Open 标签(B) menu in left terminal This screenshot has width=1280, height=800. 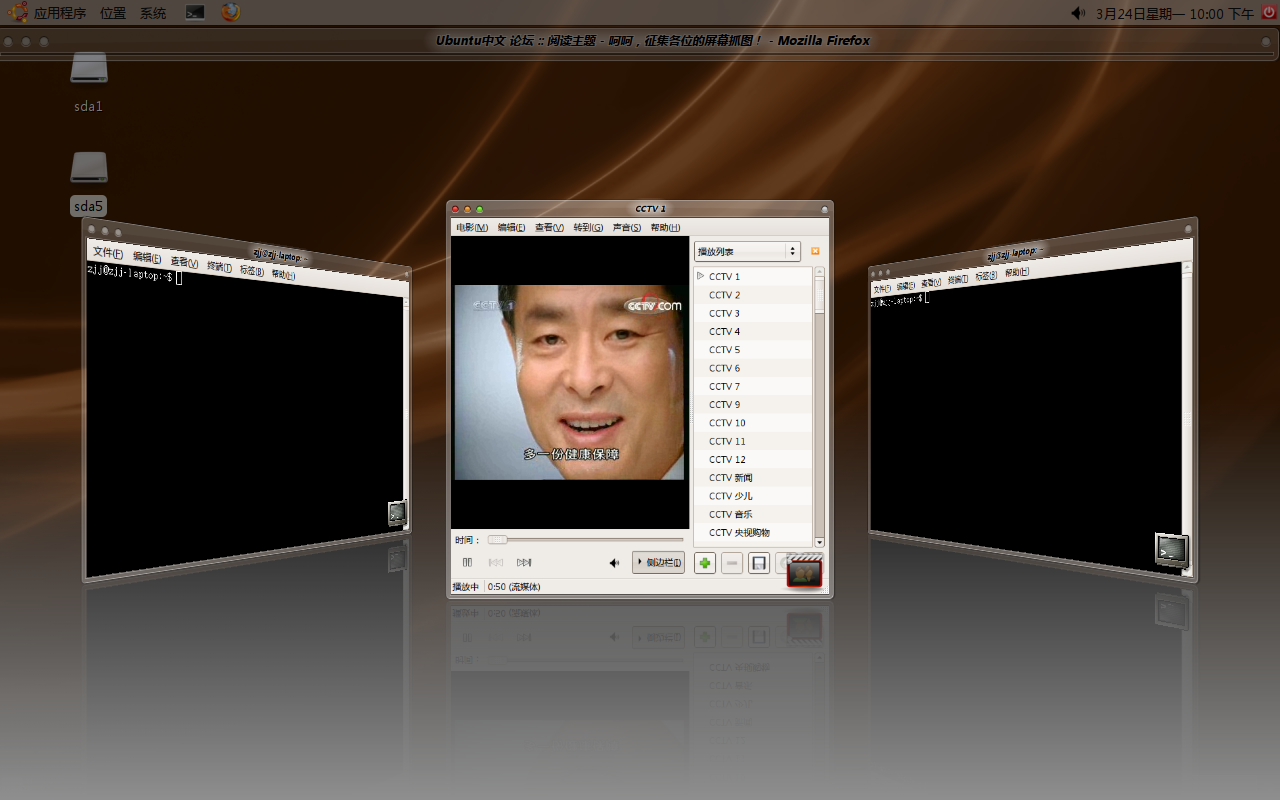click(251, 270)
